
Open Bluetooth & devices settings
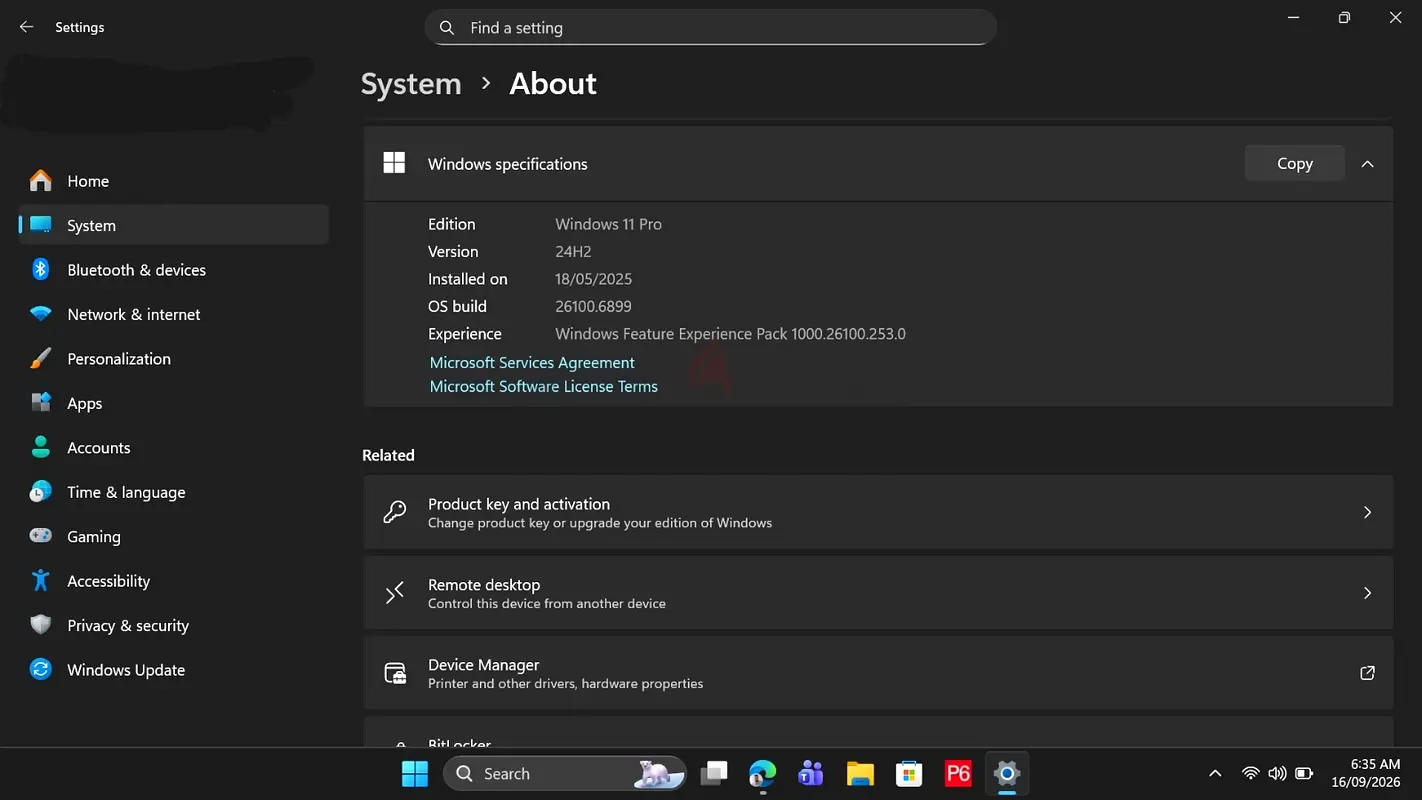click(174, 270)
